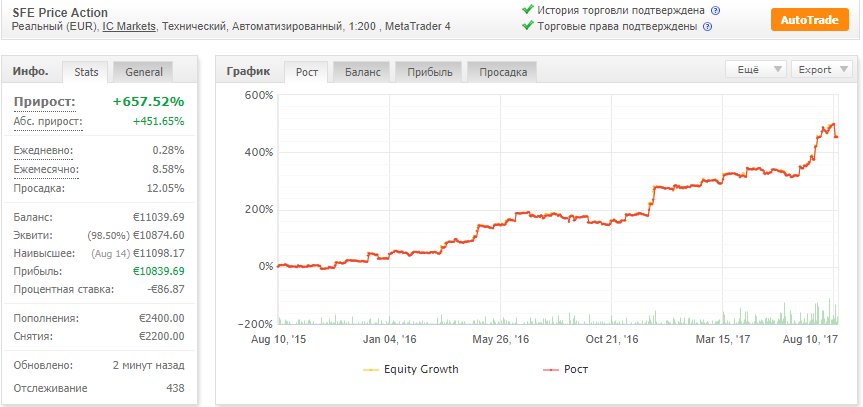Open the IC Markets broker link
This screenshot has width=863, height=407.
click(129, 26)
